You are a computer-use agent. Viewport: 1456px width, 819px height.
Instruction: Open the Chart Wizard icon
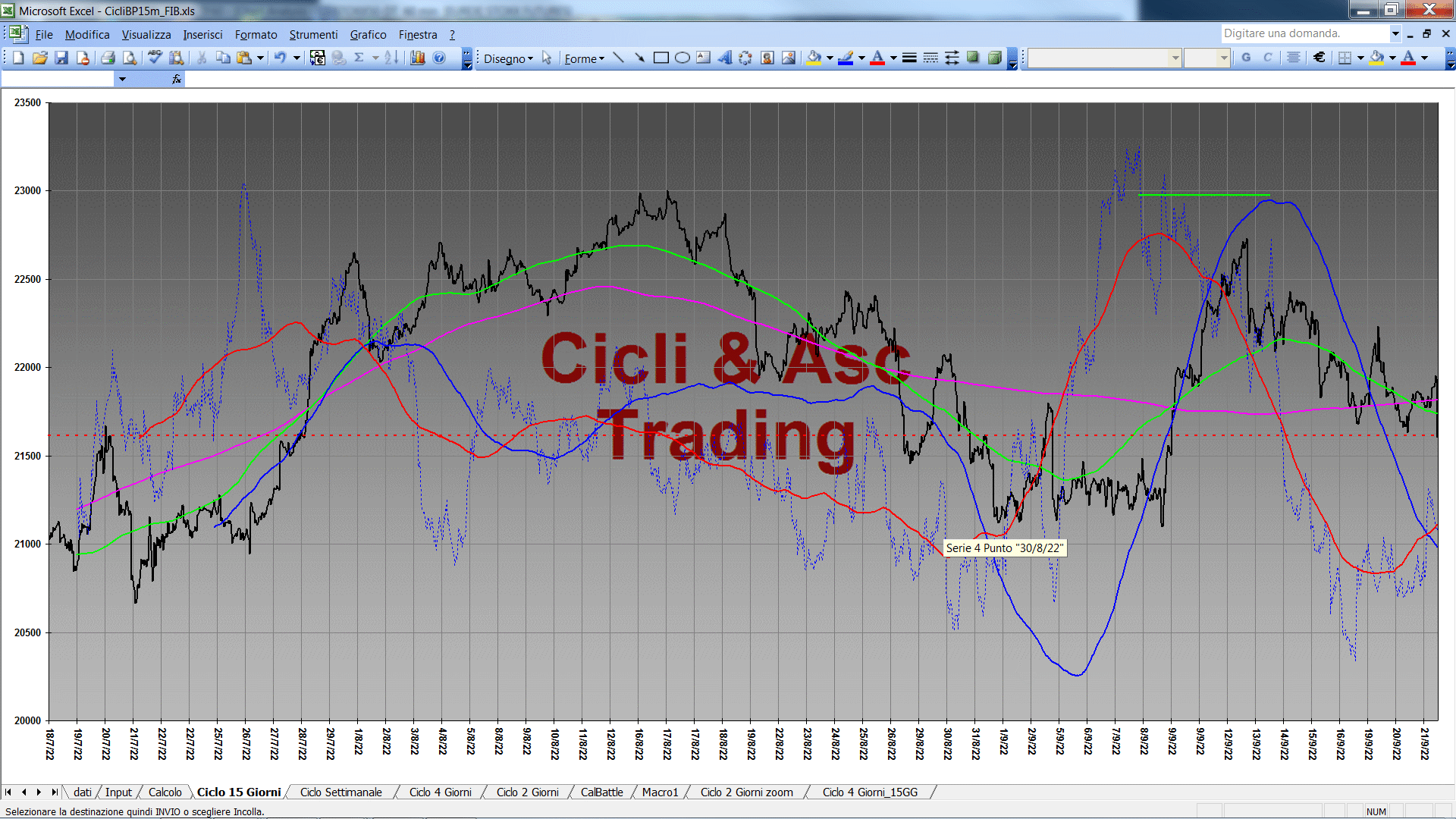click(417, 58)
